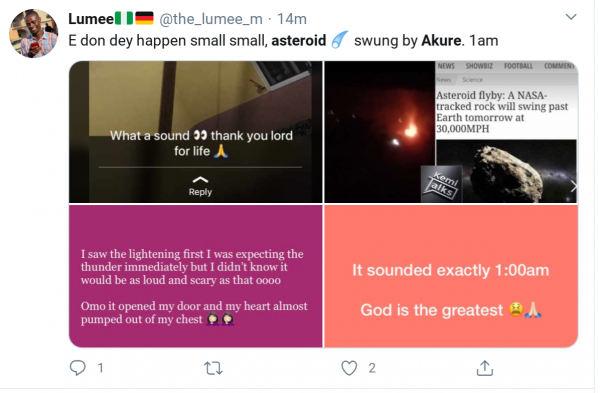Click the reply speech bubble icon
The image size is (600, 393).
pos(78,368)
